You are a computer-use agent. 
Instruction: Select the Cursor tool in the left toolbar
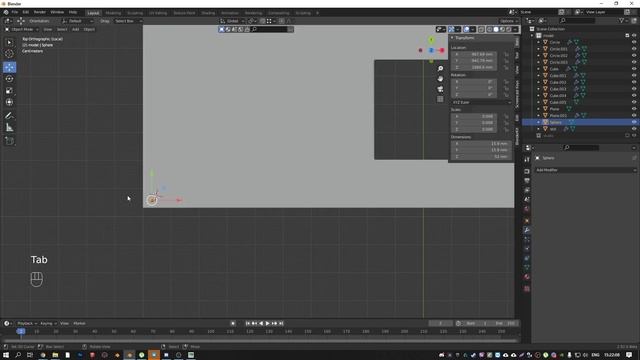click(9, 54)
